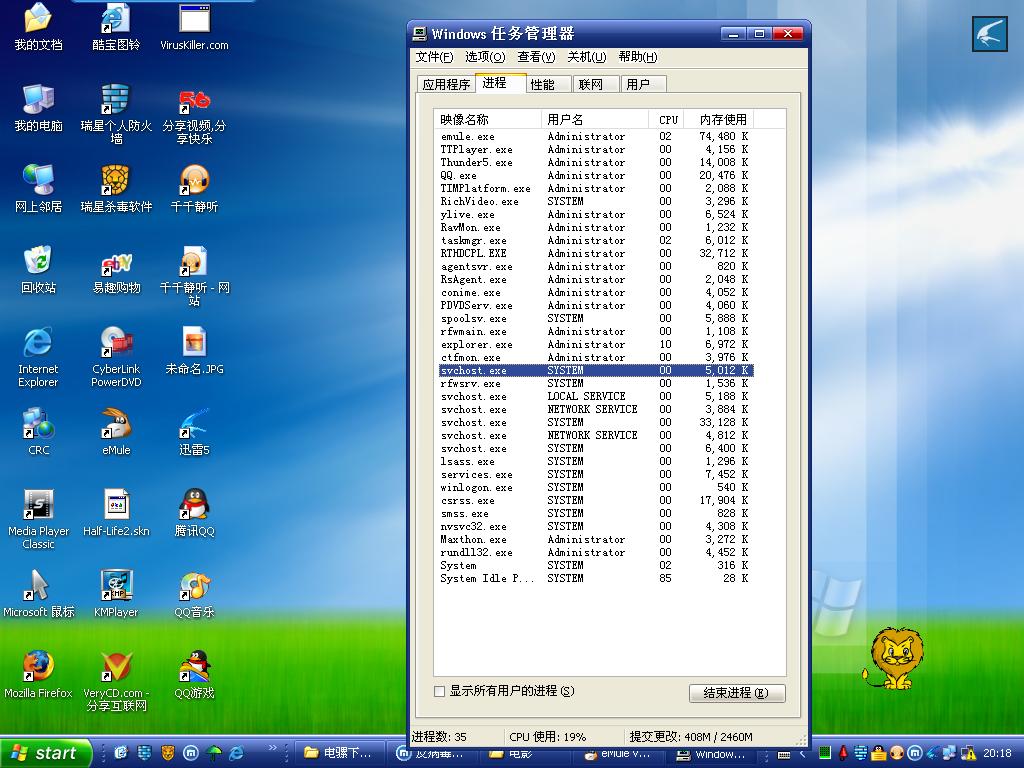Sort by the 内存使用 column header
This screenshot has height=768, width=1024.
tap(723, 119)
